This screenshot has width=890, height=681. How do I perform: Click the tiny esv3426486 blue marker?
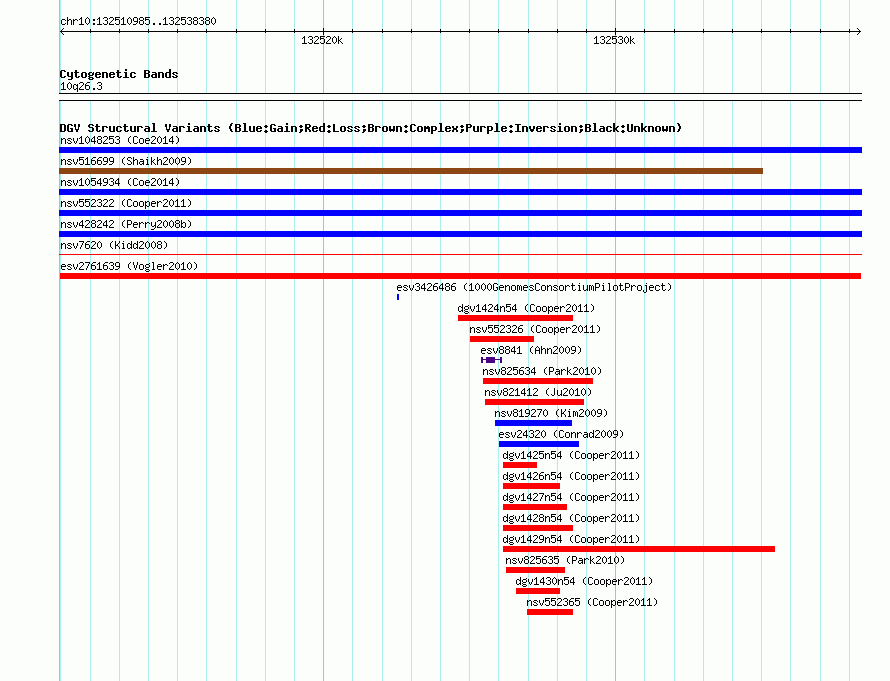tap(398, 297)
